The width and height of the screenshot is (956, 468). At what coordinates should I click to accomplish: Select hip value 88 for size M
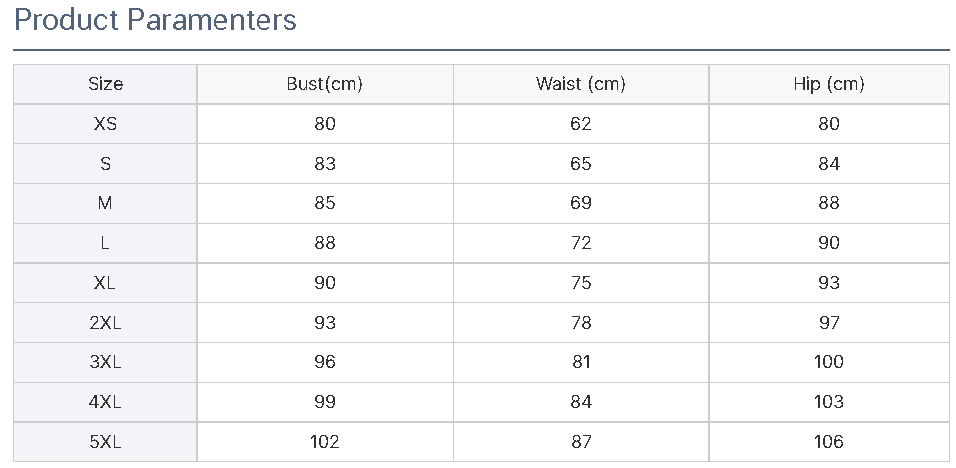click(829, 203)
